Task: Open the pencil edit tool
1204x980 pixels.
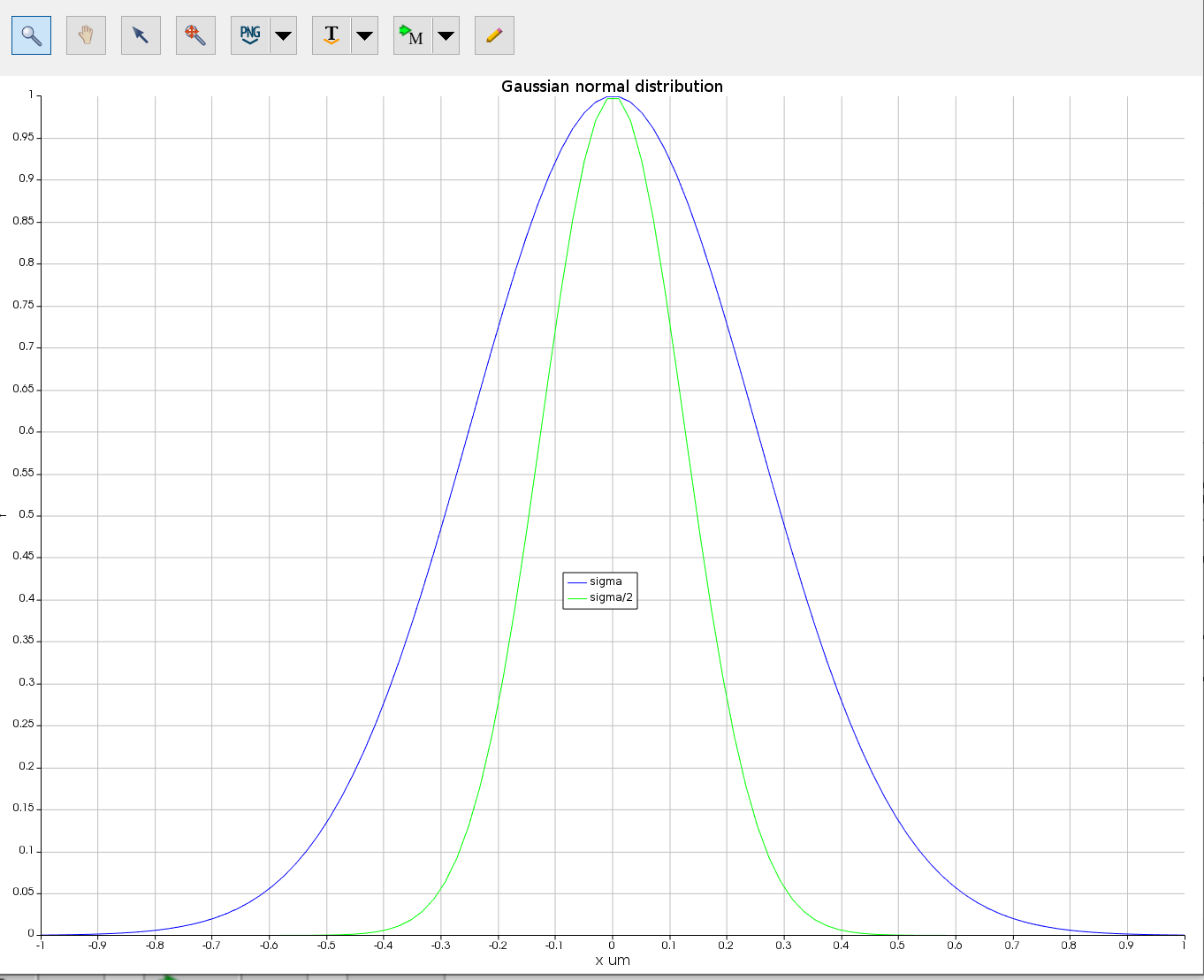Action: click(x=494, y=35)
